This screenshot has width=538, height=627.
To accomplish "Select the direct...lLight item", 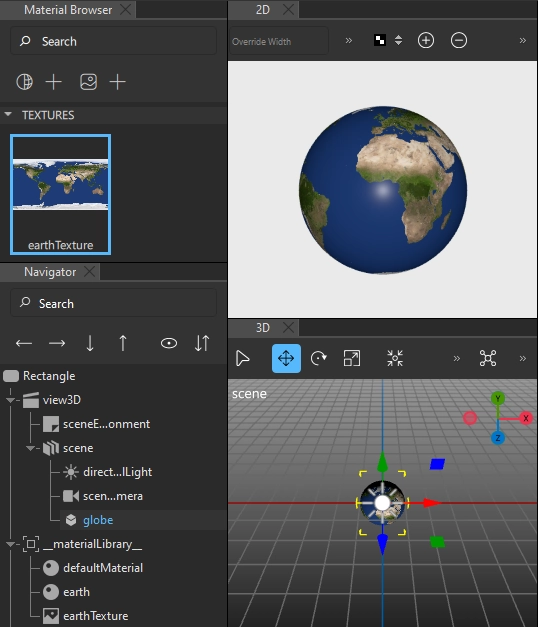I will coord(118,472).
